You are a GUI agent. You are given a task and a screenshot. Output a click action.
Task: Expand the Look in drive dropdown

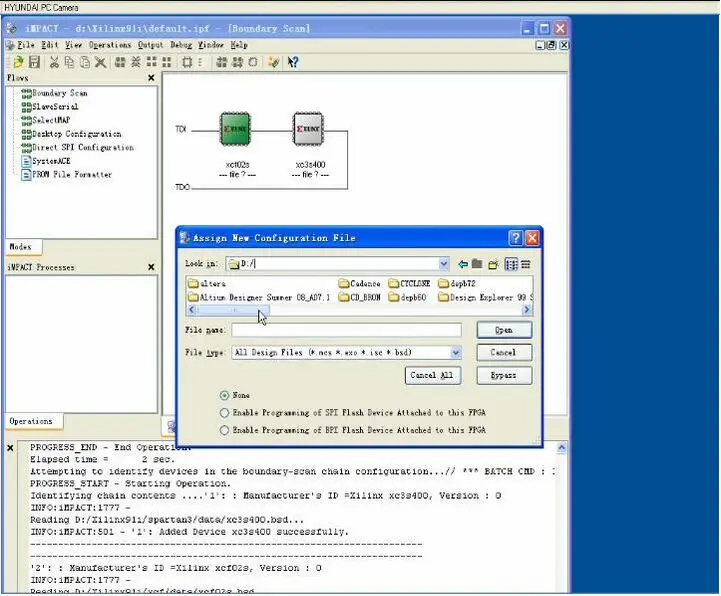coord(443,264)
